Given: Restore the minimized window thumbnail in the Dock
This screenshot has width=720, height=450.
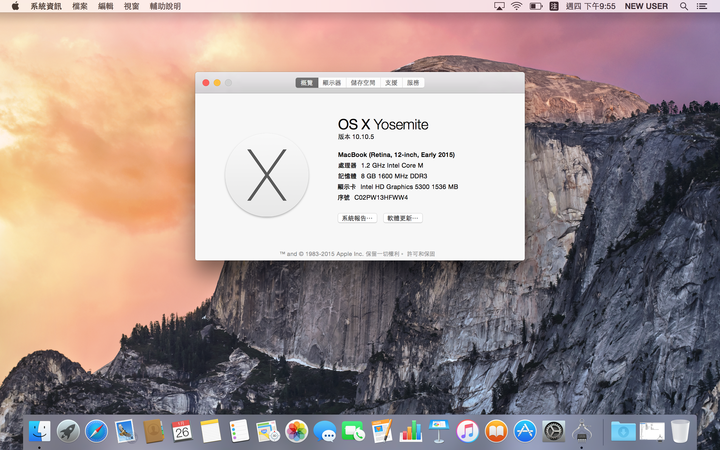Looking at the screenshot, I should click(x=652, y=432).
